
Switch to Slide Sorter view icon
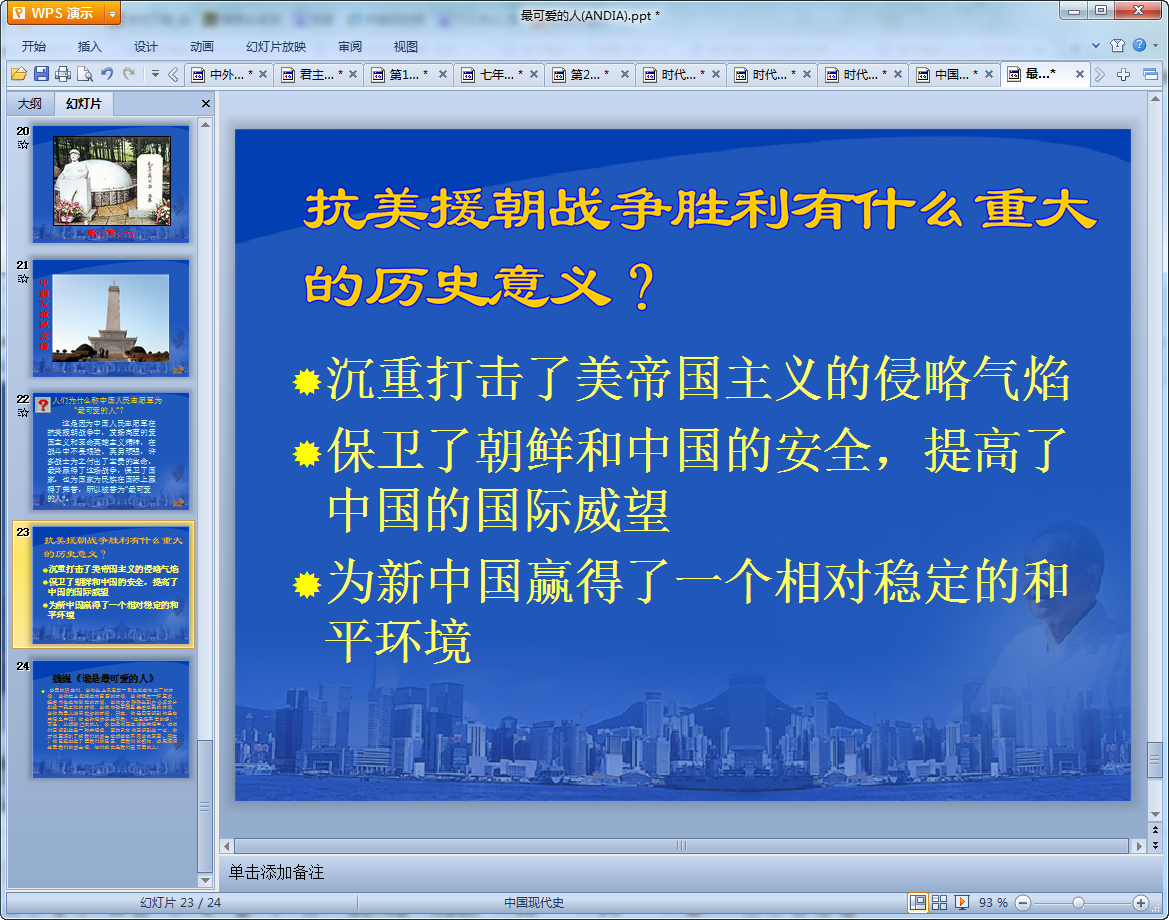(939, 903)
